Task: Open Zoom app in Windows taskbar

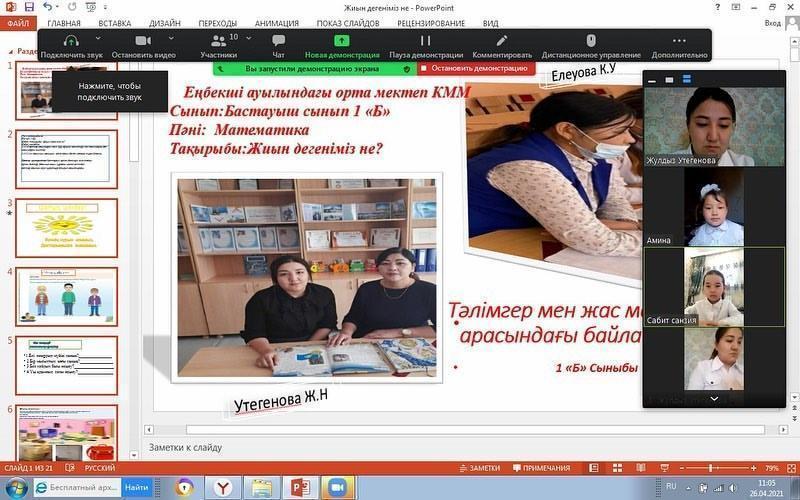Action: 337,487
